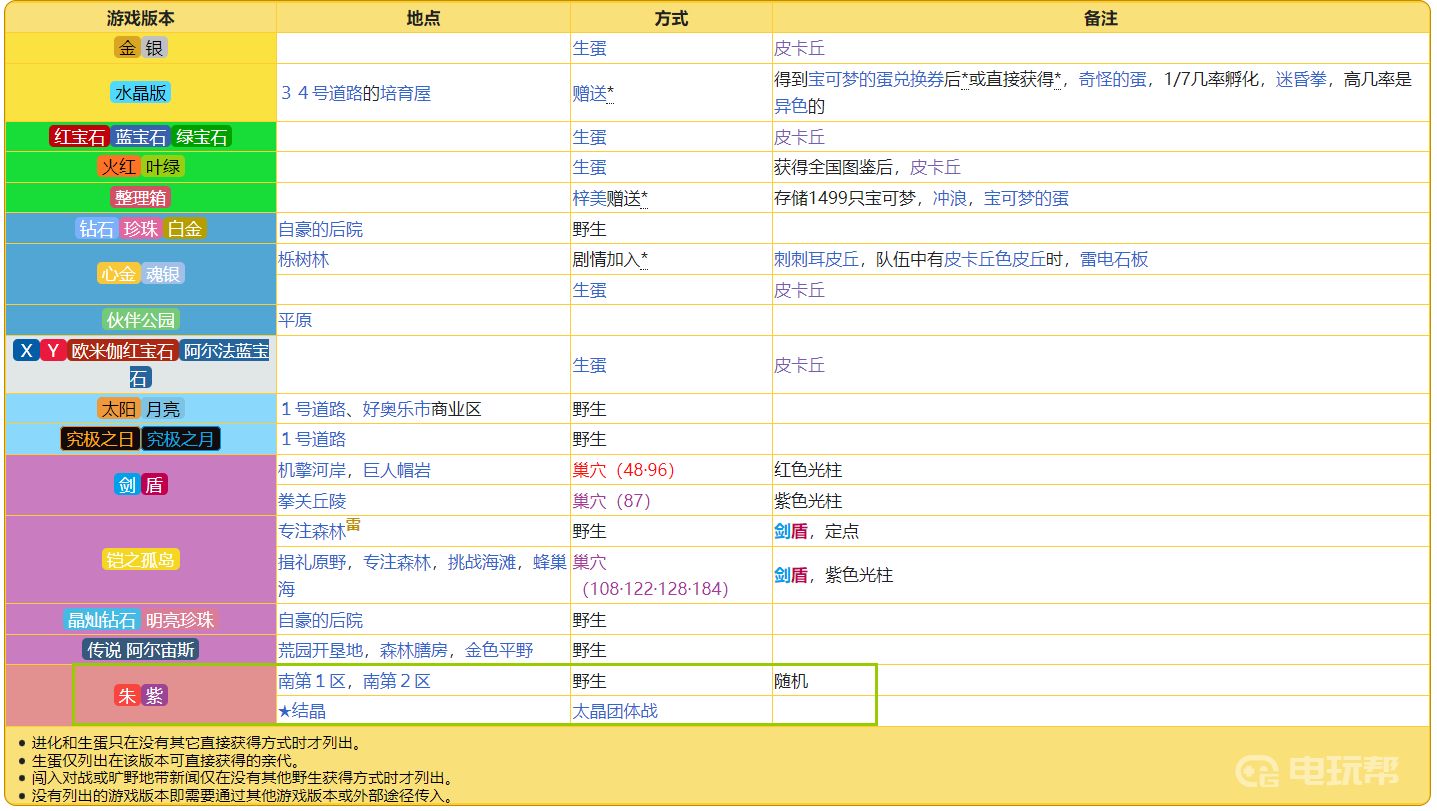Open the 欧米伽红宝石 version badge
This screenshot has width=1437, height=811.
click(124, 351)
